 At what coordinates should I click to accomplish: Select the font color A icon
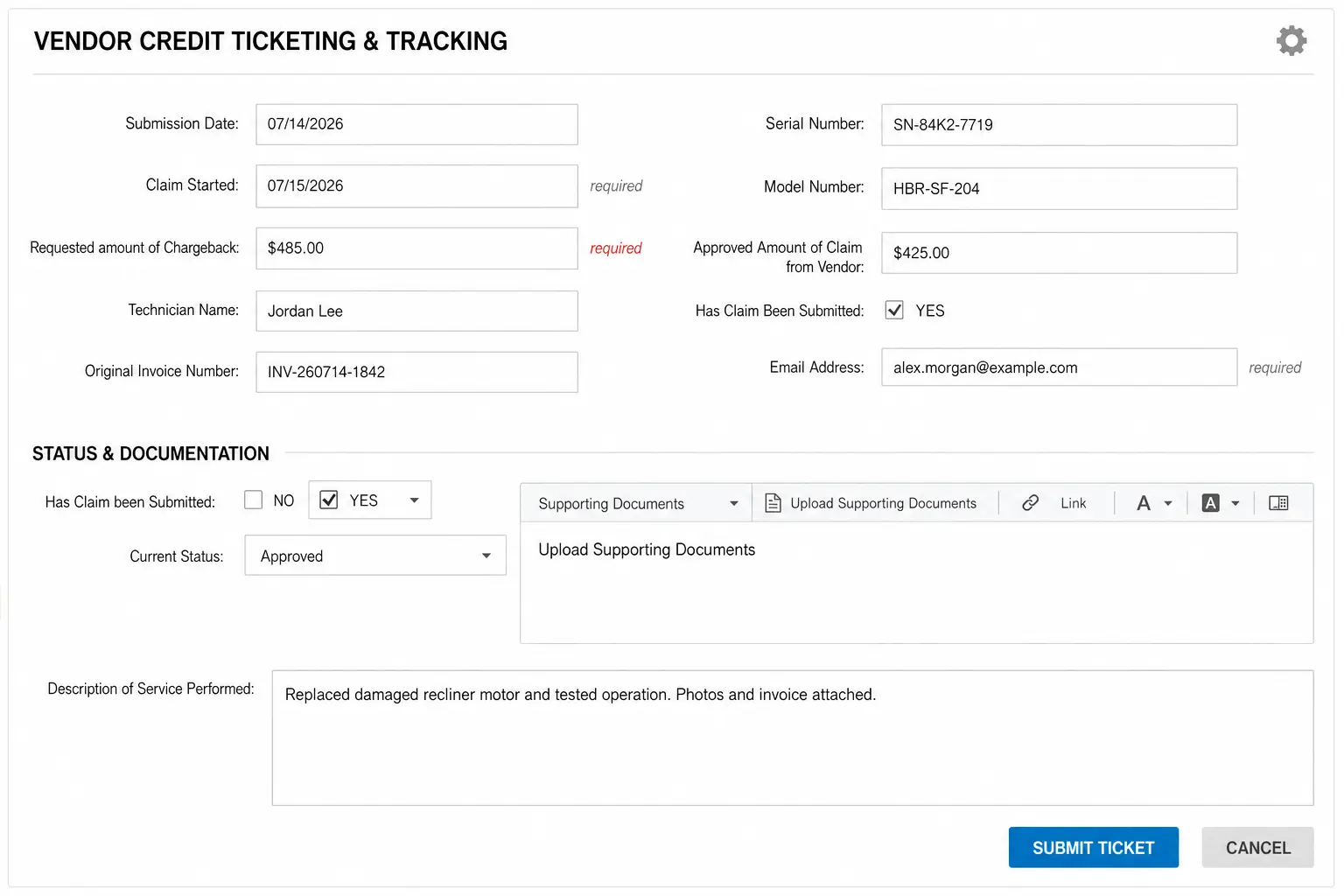tap(1144, 503)
